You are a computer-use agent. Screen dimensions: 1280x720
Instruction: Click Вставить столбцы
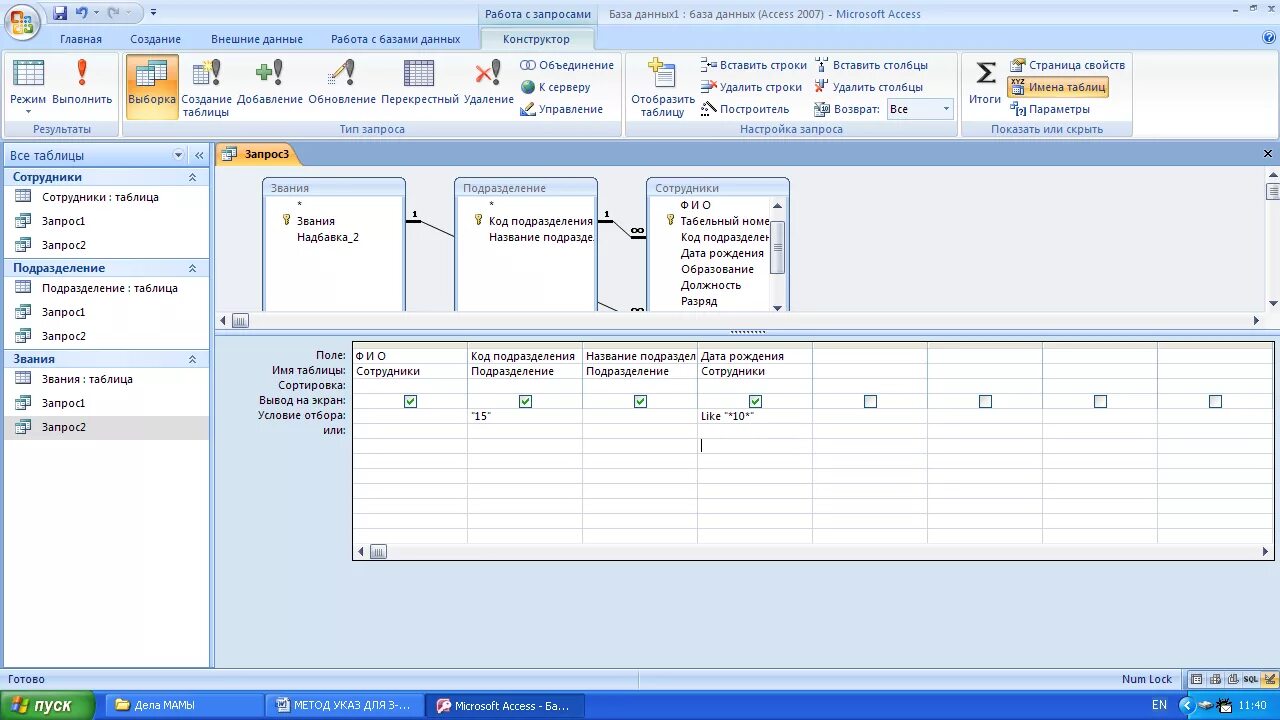(x=871, y=65)
